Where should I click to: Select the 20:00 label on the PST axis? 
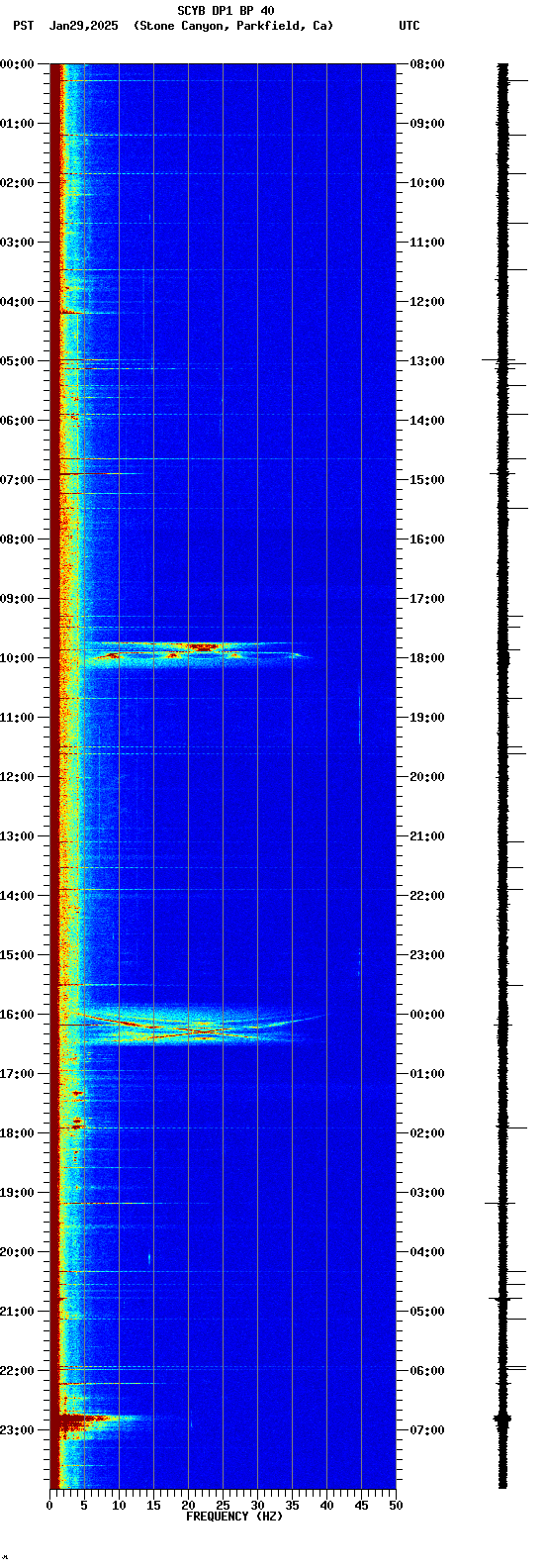(x=17, y=1252)
